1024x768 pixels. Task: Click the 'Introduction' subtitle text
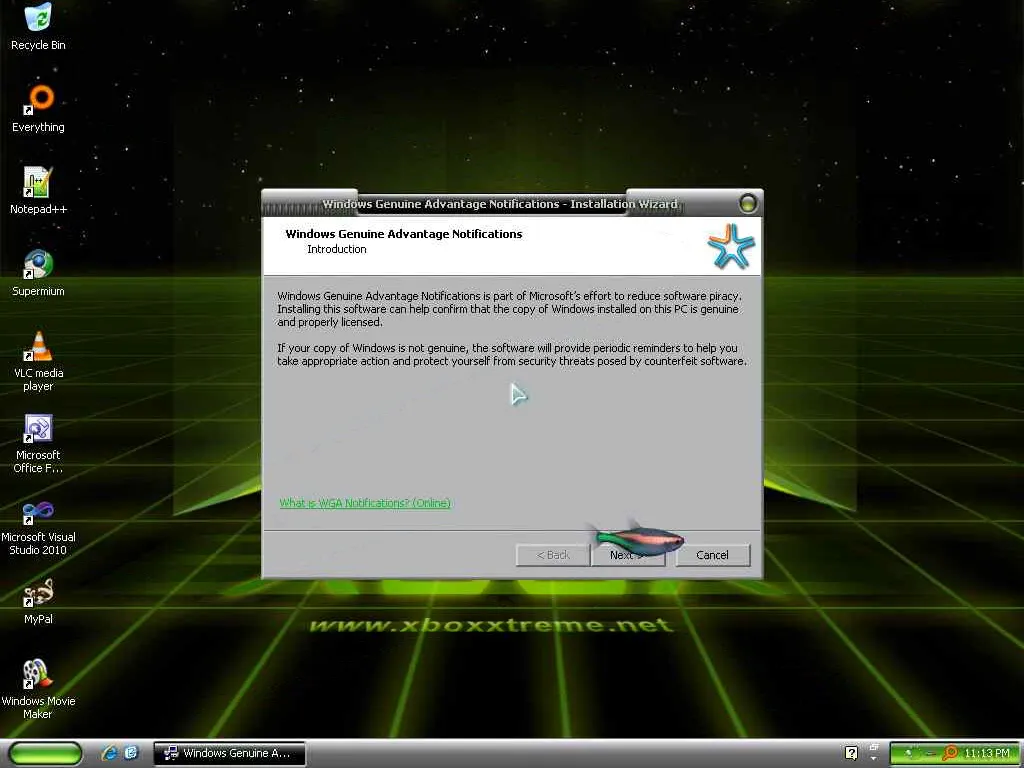click(x=337, y=249)
